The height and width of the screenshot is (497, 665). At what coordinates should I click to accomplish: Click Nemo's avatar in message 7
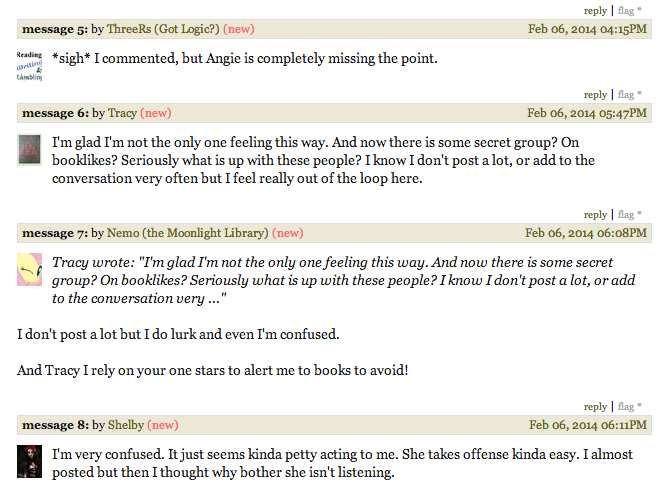[x=30, y=270]
